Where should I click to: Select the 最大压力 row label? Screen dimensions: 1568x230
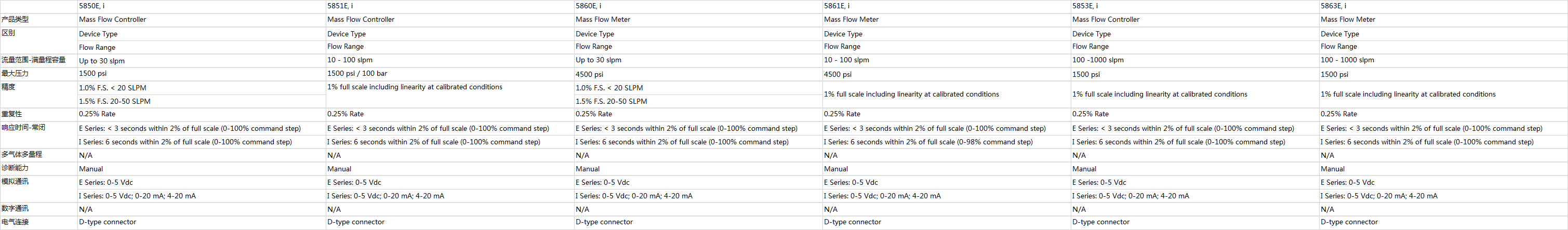click(15, 74)
